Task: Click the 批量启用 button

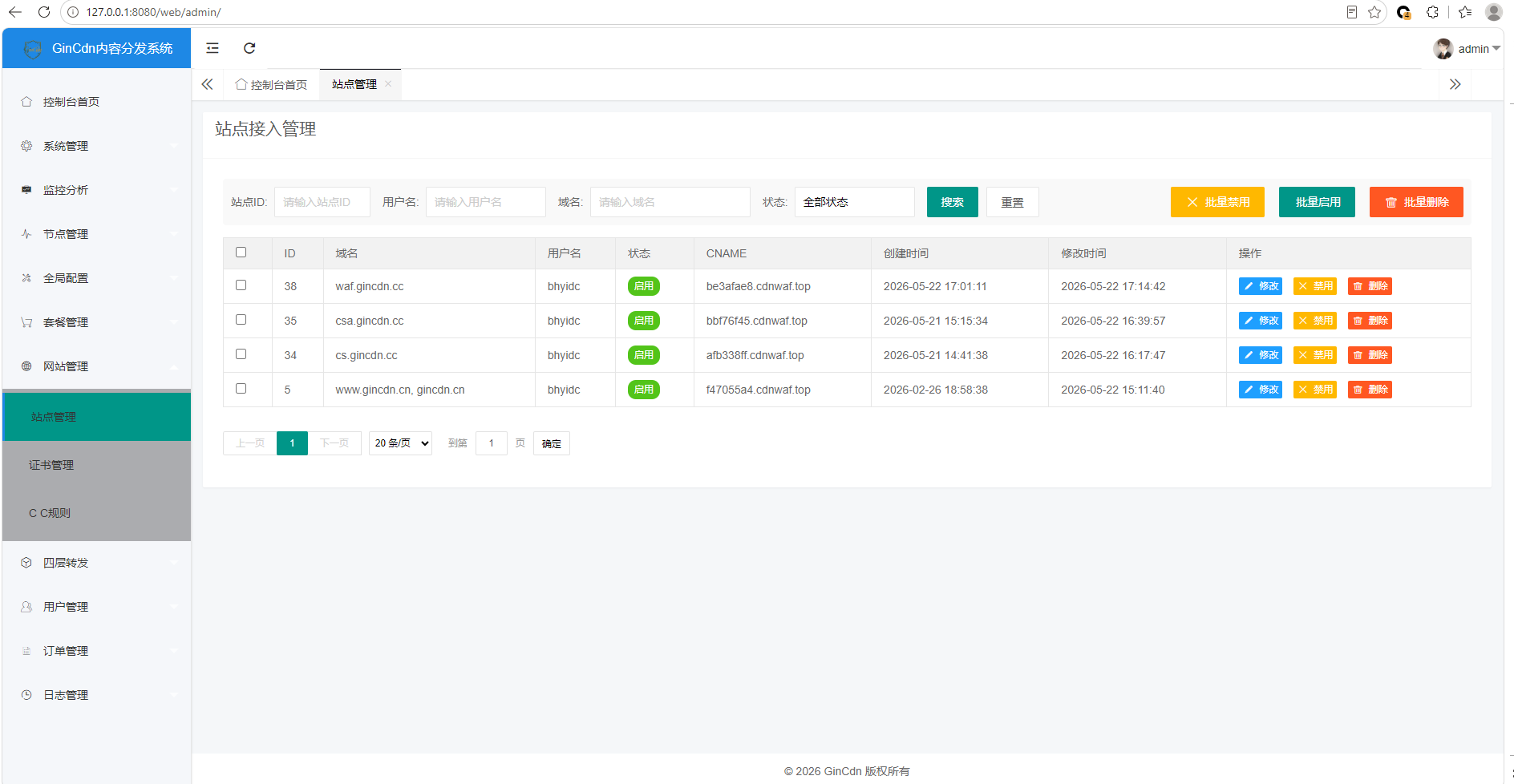Action: 1317,202
